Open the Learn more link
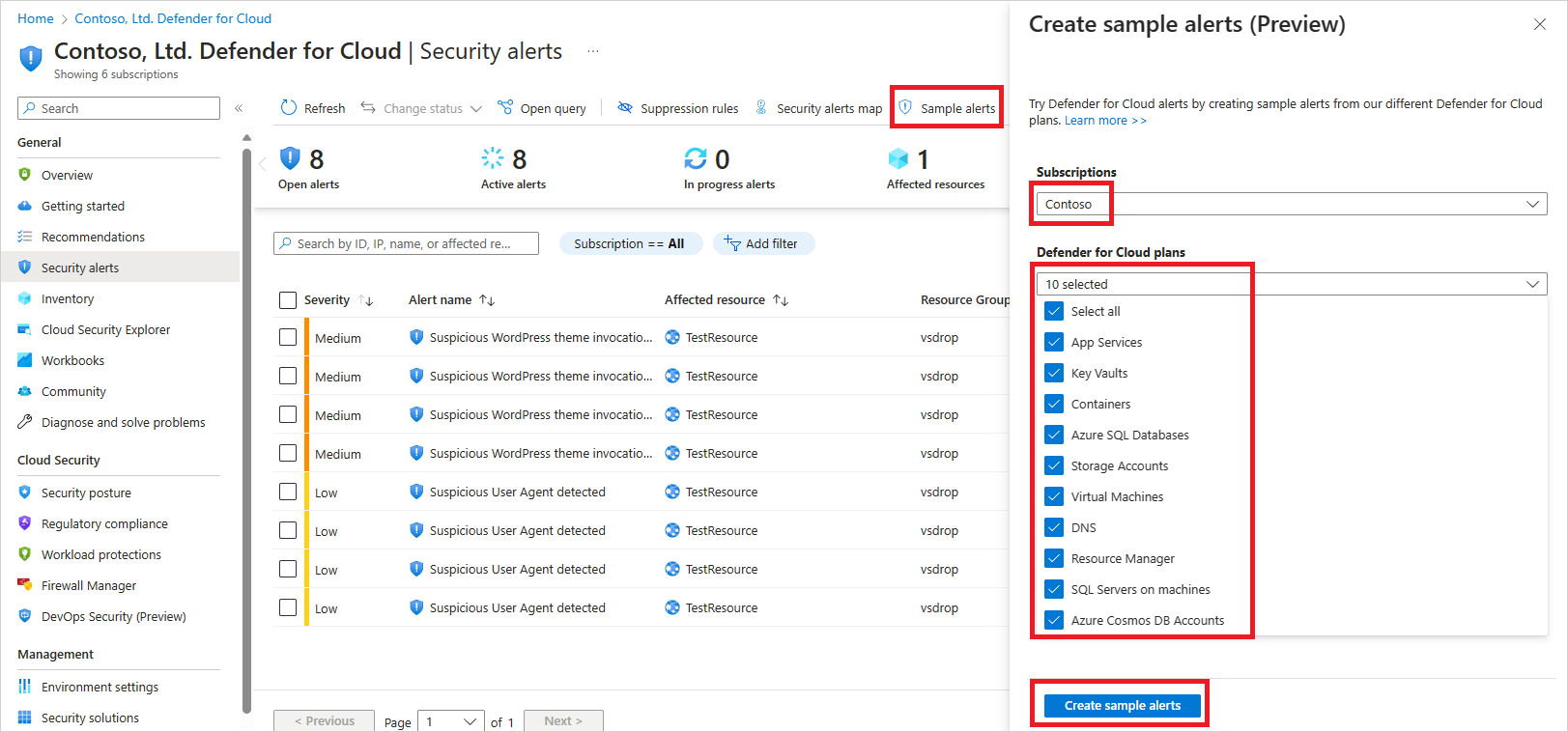Viewport: 1568px width, 732px height. coord(1105,121)
